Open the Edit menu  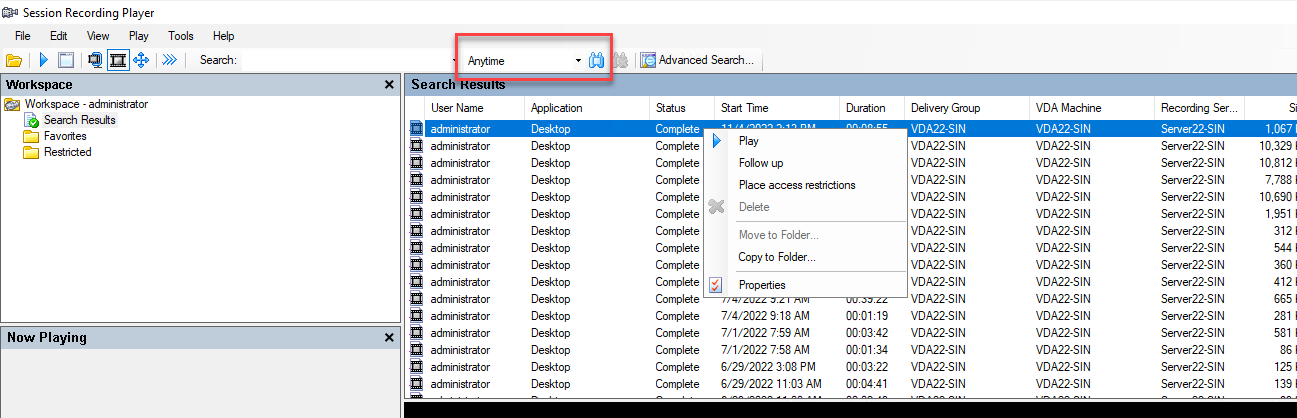(x=59, y=36)
